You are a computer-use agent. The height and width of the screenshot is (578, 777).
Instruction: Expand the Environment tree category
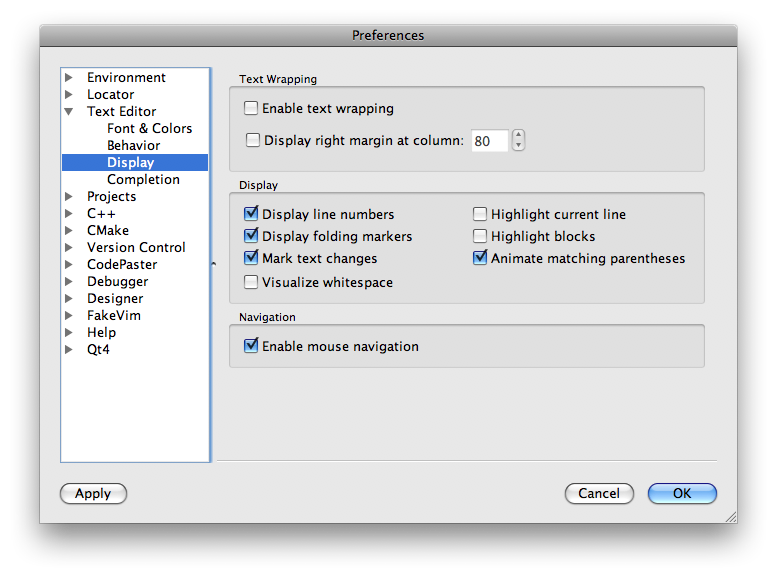point(69,78)
